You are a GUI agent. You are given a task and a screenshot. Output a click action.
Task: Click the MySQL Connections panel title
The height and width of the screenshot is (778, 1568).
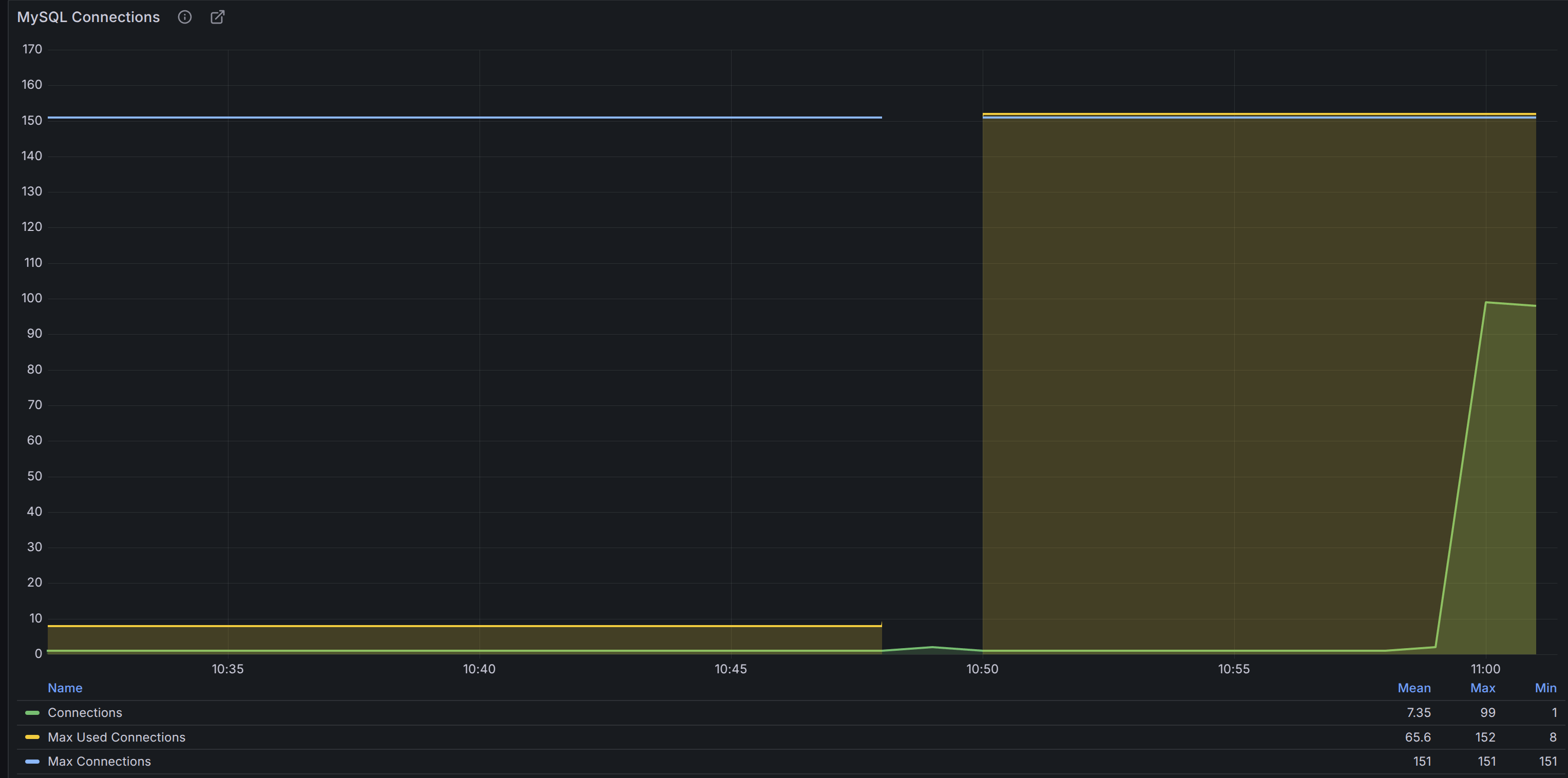pos(88,17)
